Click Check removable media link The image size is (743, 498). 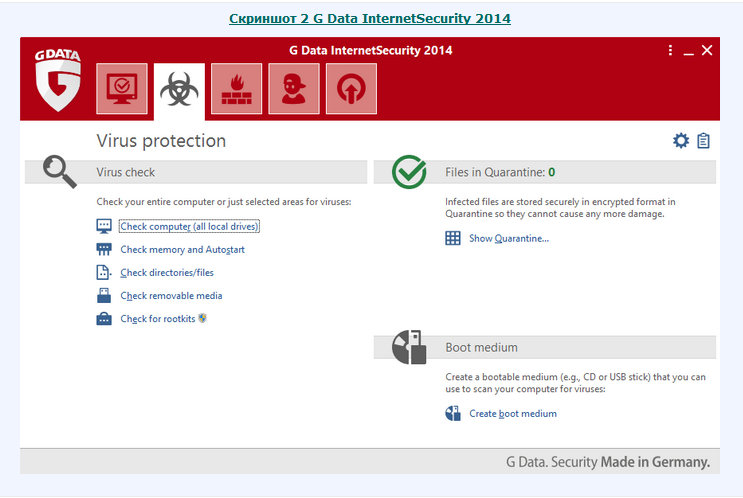(x=171, y=296)
